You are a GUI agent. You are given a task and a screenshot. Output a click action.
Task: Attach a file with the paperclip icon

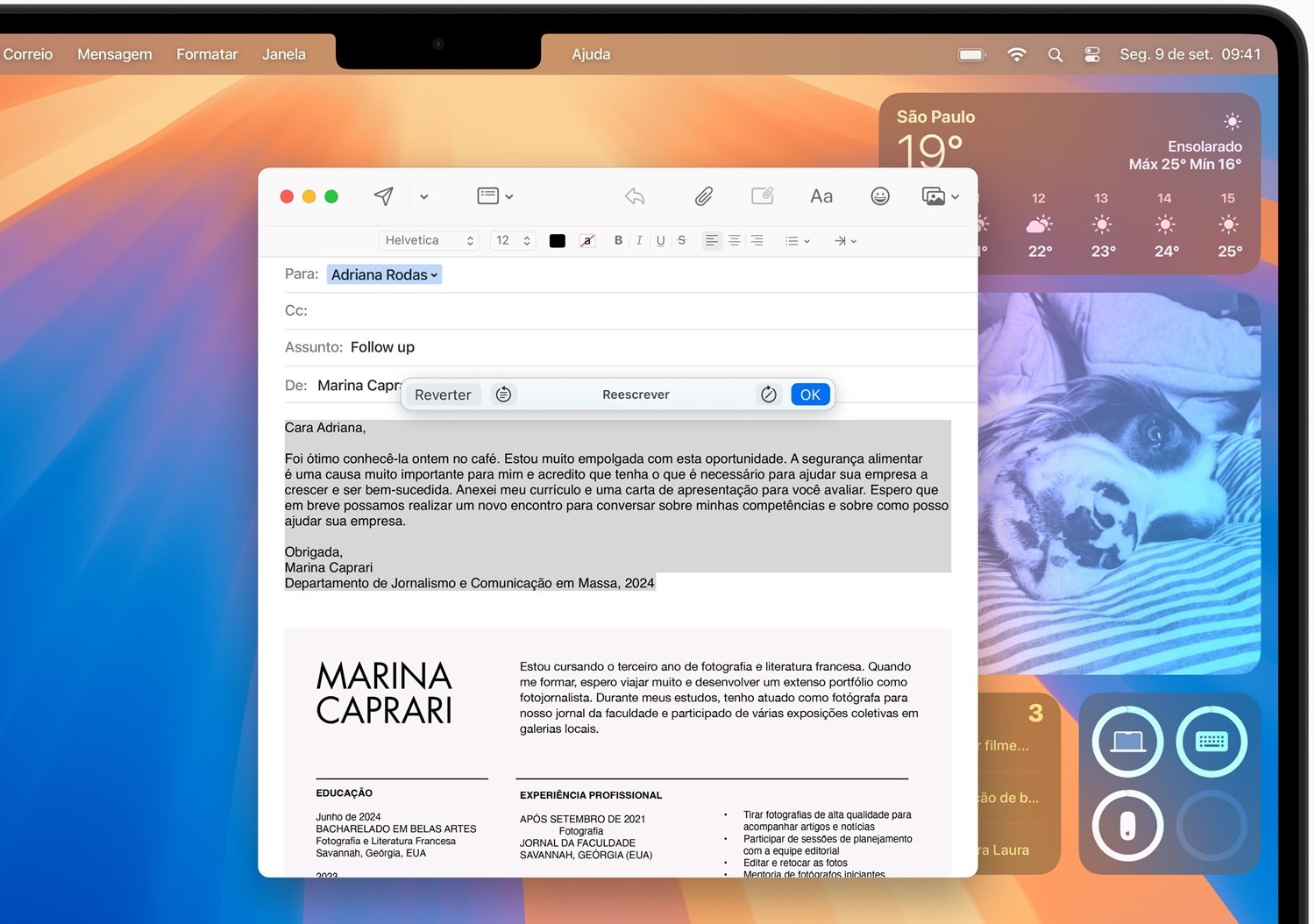coord(704,196)
